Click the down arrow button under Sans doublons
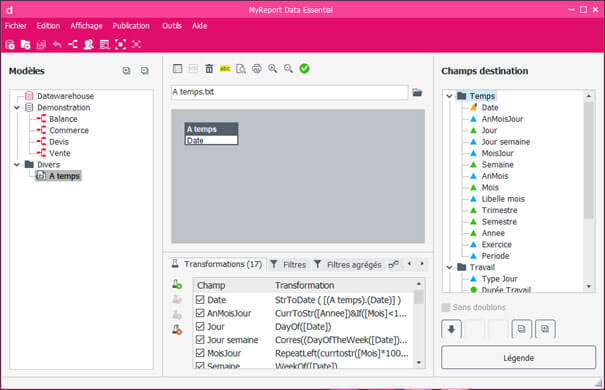605x390 pixels. pos(451,329)
